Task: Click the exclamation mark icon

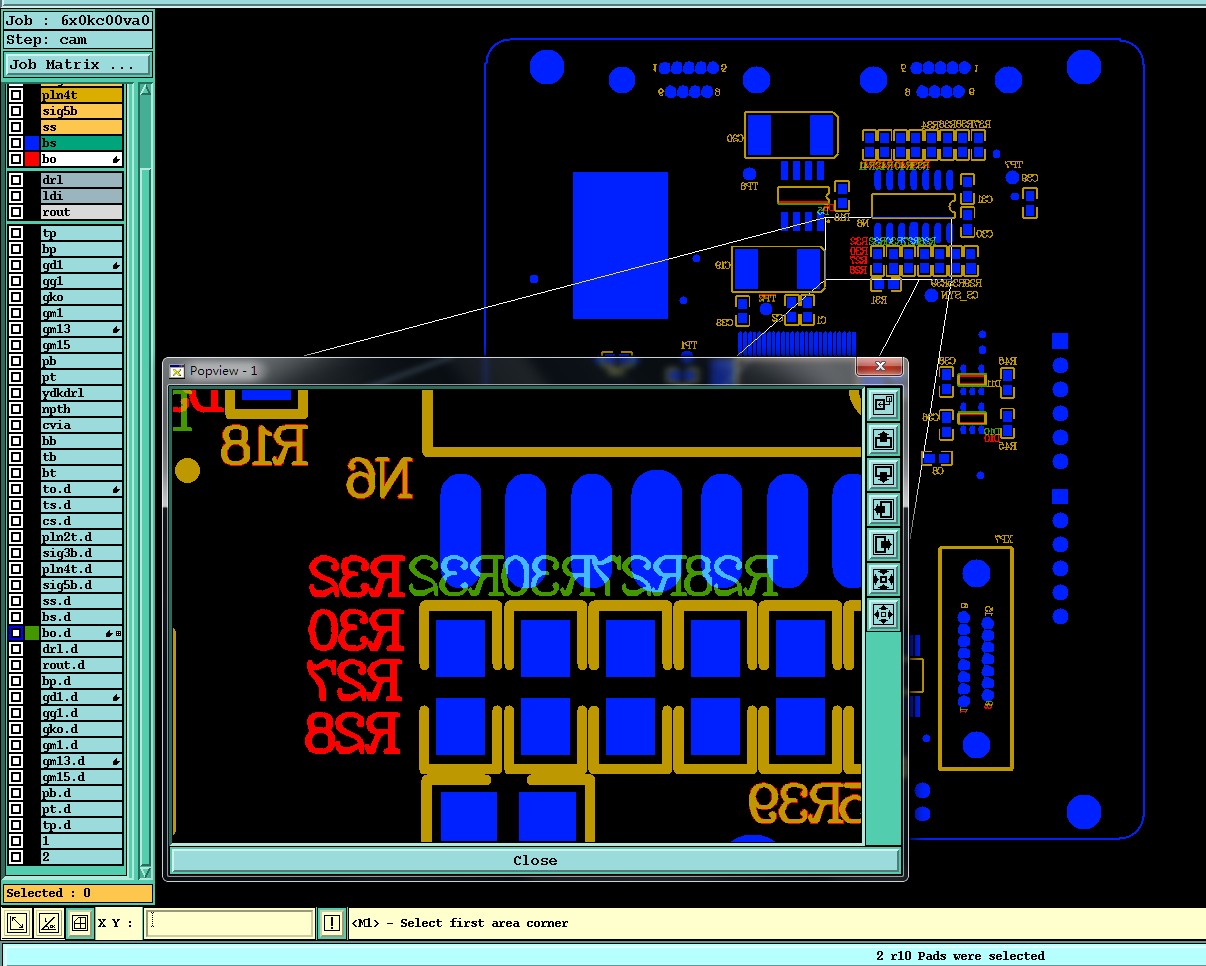Action: pos(332,923)
